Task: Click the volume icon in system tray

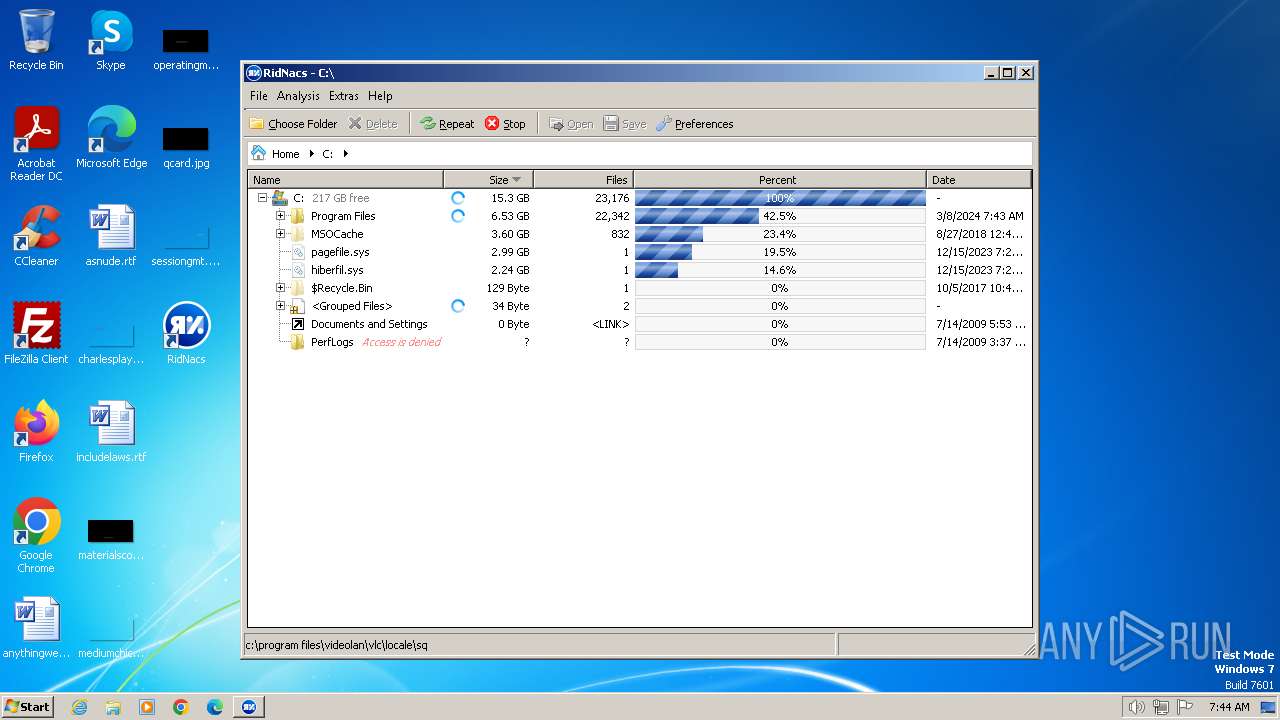Action: pos(1136,707)
